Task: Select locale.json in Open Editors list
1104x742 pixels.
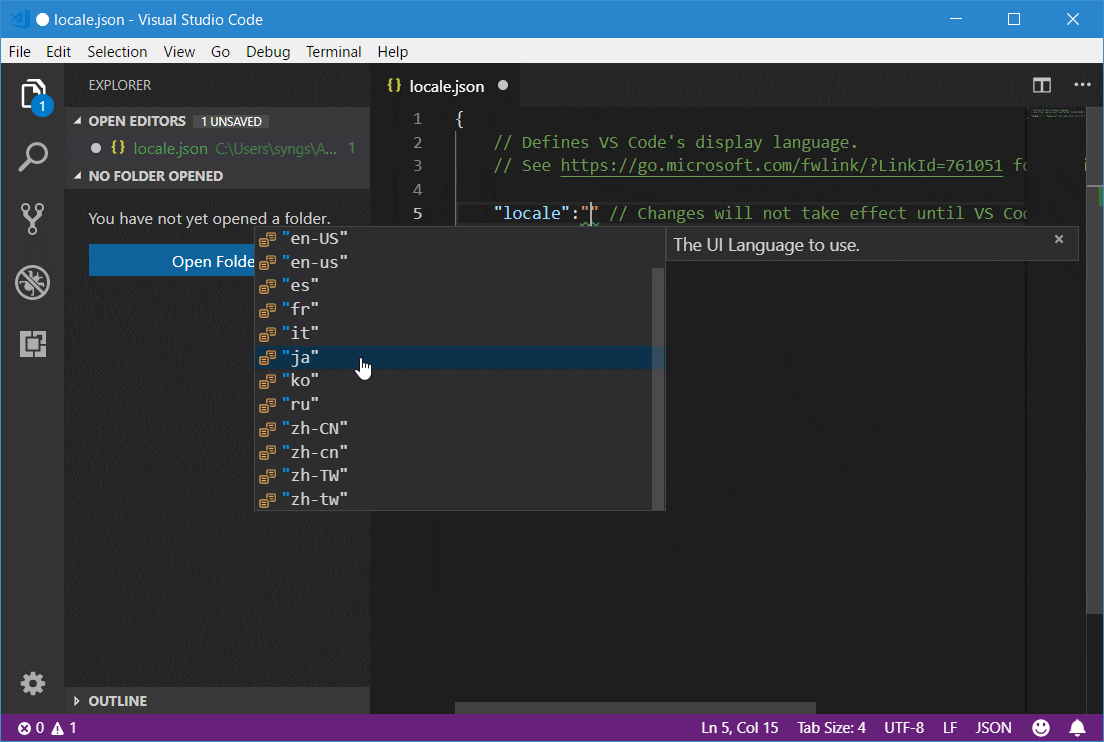Action: [x=217, y=149]
